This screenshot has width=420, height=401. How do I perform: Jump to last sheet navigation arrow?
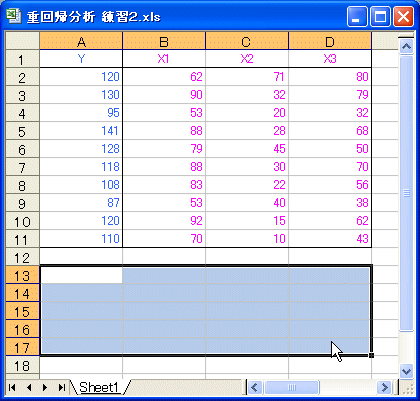click(x=61, y=387)
